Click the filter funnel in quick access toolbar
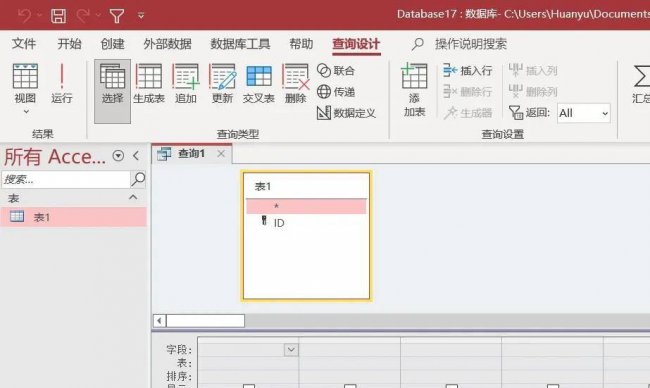This screenshot has height=388, width=650. pyautogui.click(x=117, y=16)
